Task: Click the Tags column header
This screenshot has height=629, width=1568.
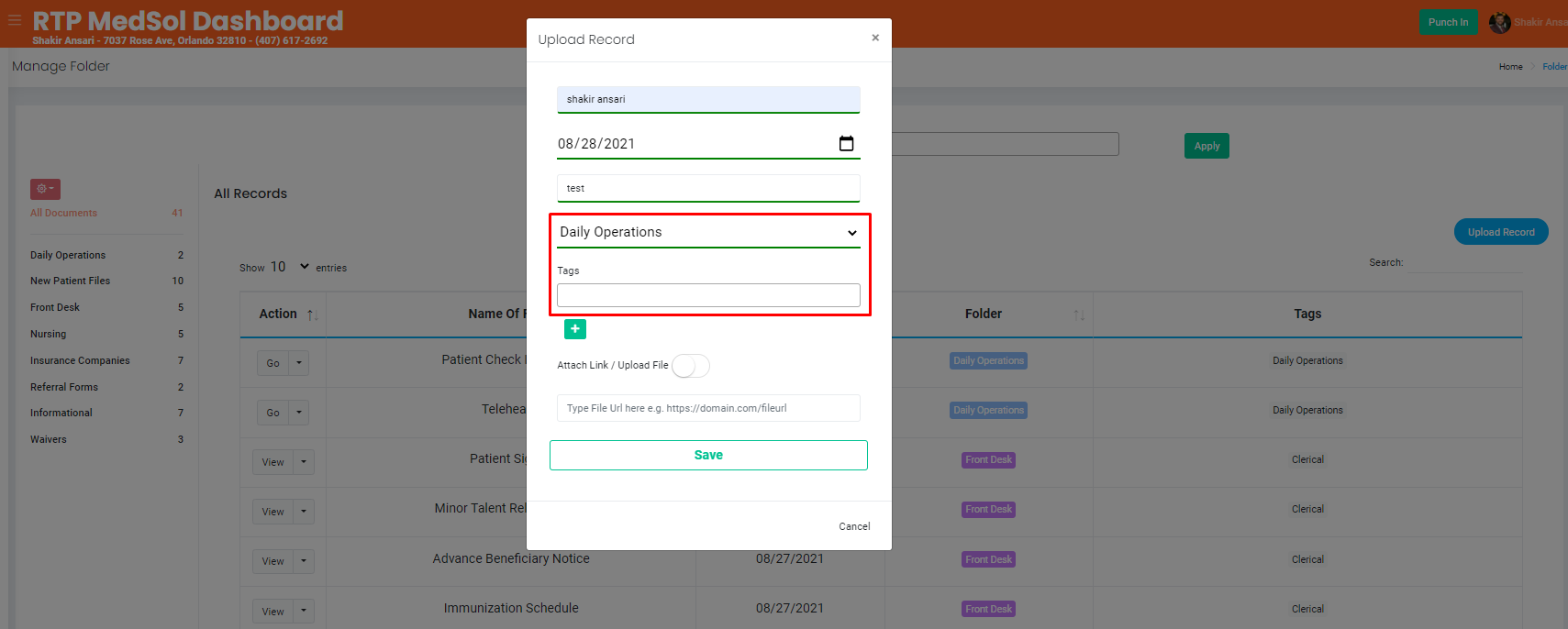Action: tap(1307, 314)
